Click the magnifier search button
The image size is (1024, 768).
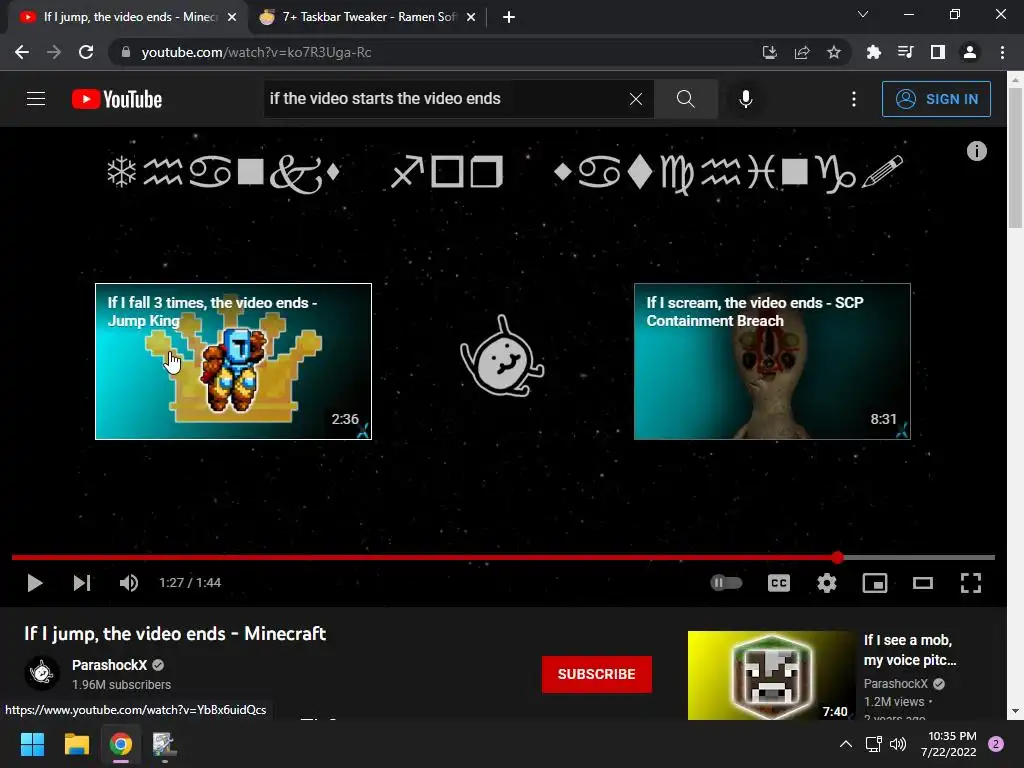[x=686, y=99]
